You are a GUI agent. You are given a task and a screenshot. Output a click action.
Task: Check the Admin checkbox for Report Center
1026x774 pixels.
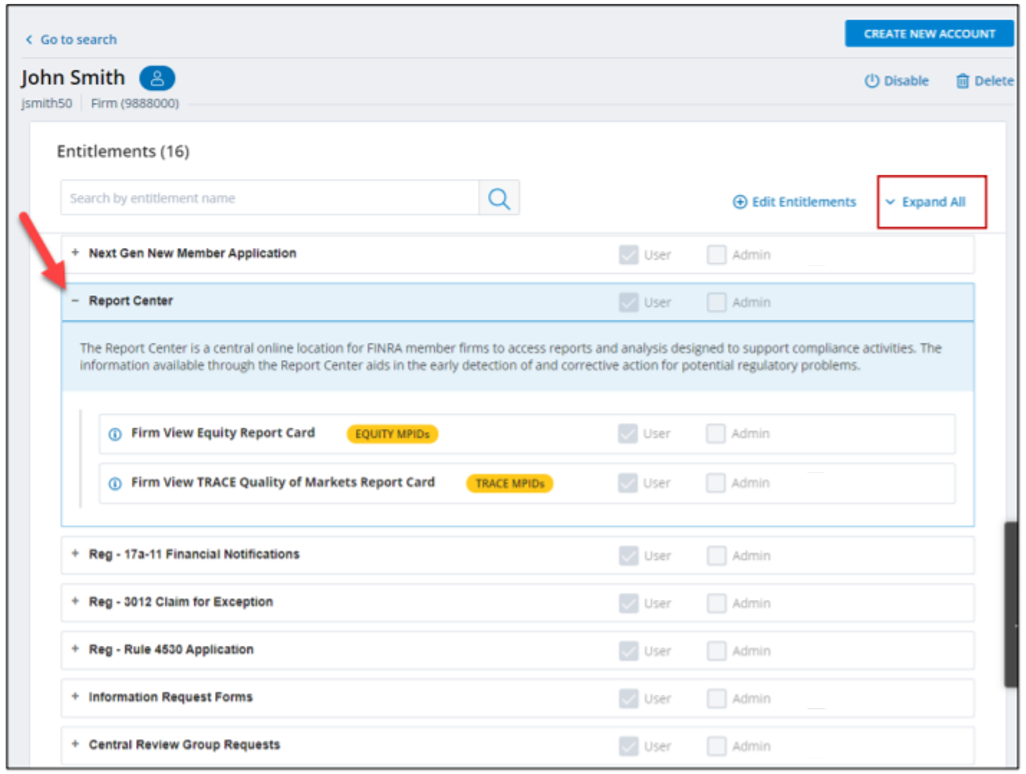tap(717, 302)
